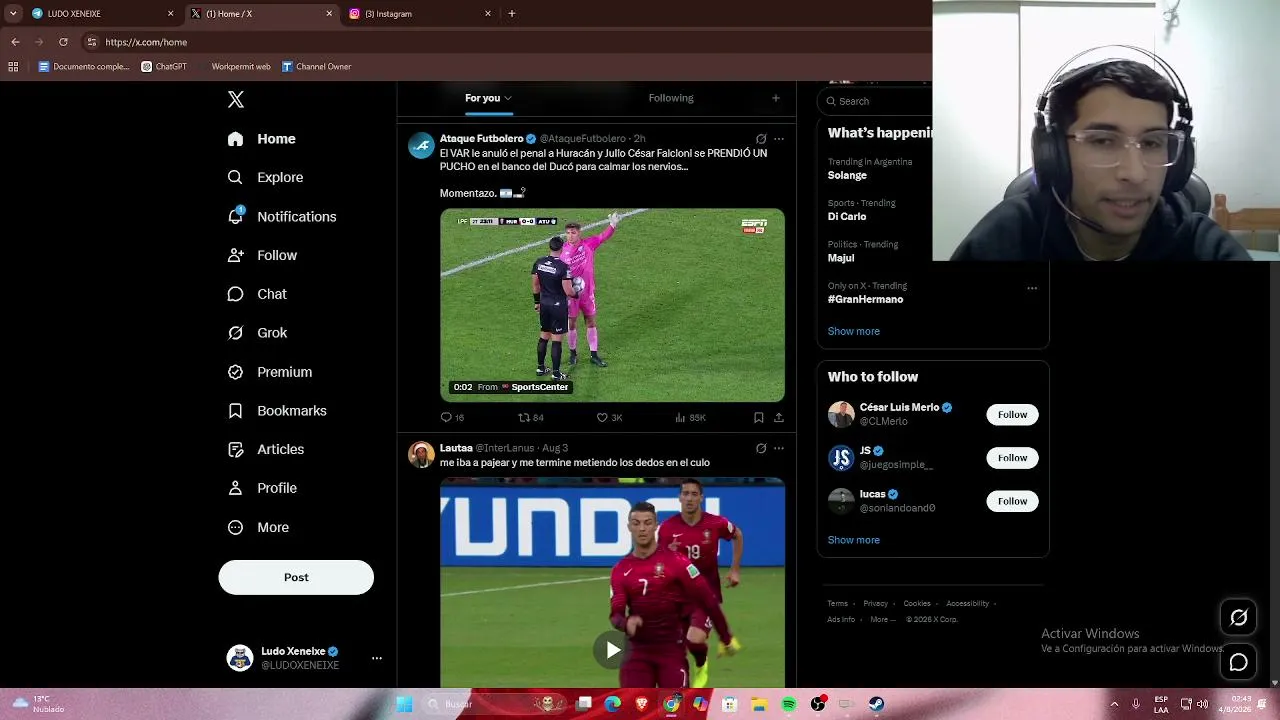The width and height of the screenshot is (1280, 720).
Task: Play the Lautaa post video
Action: [613, 650]
